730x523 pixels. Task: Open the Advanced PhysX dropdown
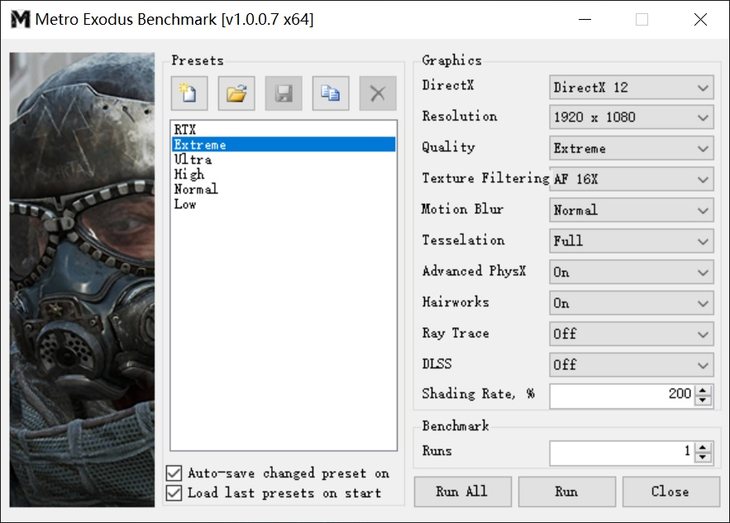[x=631, y=272]
